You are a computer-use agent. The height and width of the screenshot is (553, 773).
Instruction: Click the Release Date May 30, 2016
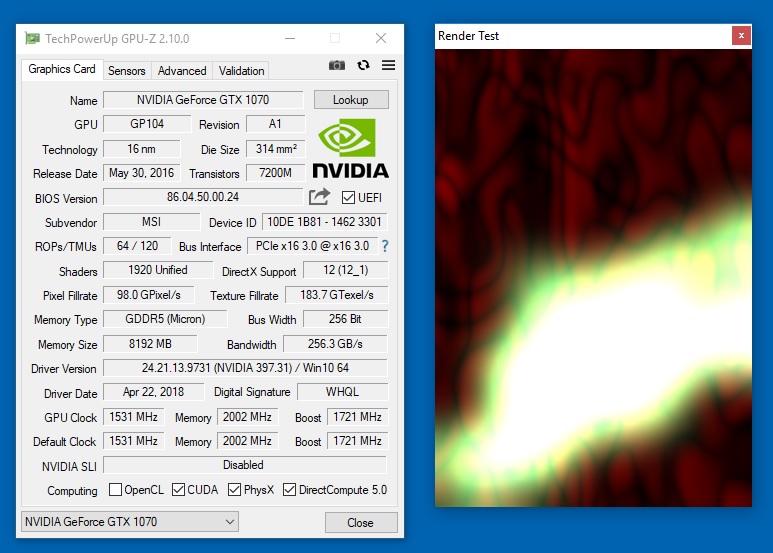pyautogui.click(x=141, y=173)
